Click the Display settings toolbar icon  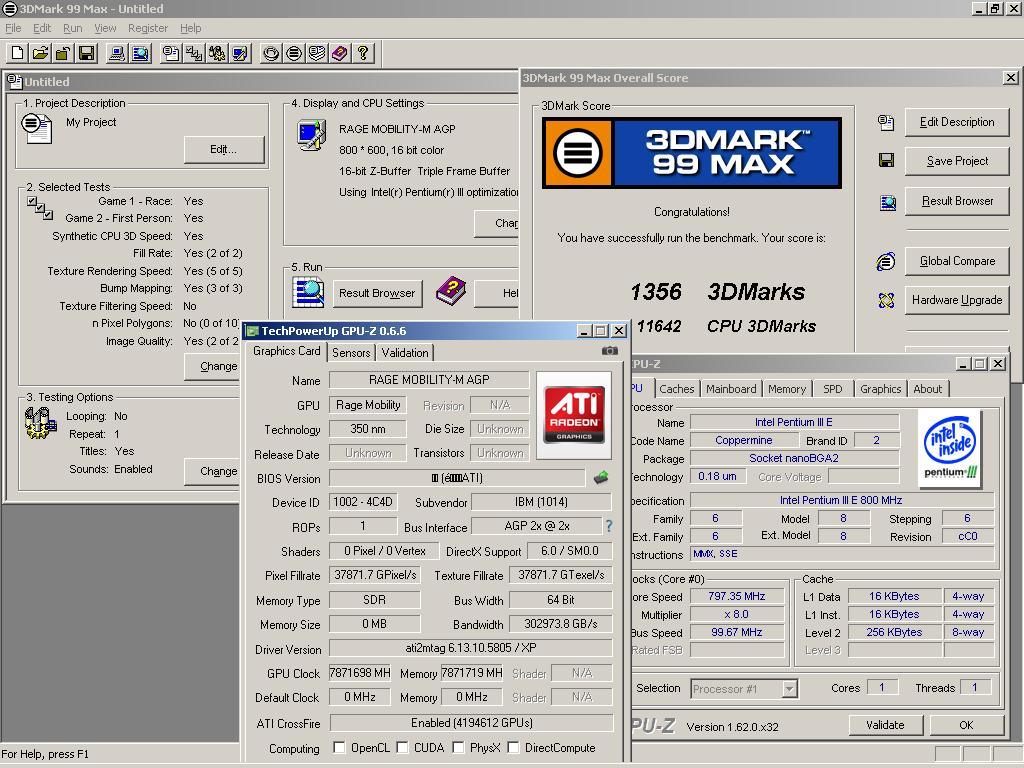pos(240,53)
